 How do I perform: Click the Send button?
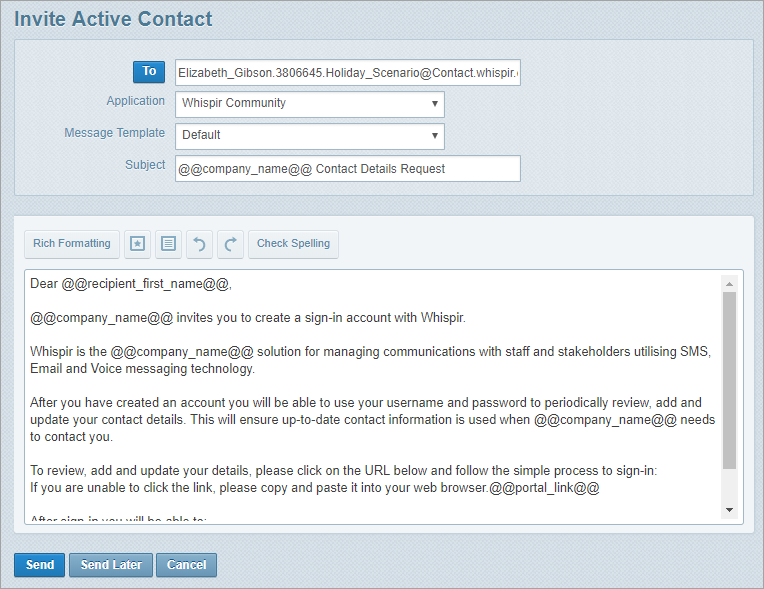click(39, 565)
